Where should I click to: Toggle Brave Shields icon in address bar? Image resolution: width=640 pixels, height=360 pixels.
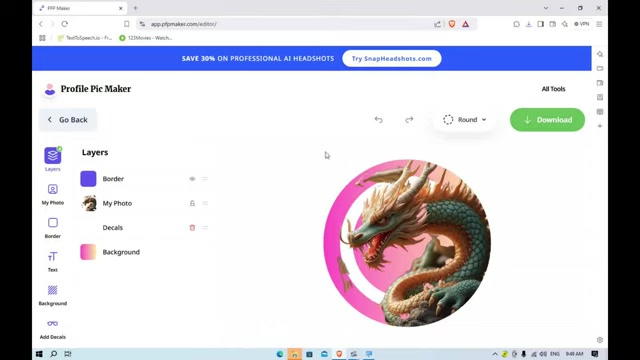coord(452,24)
